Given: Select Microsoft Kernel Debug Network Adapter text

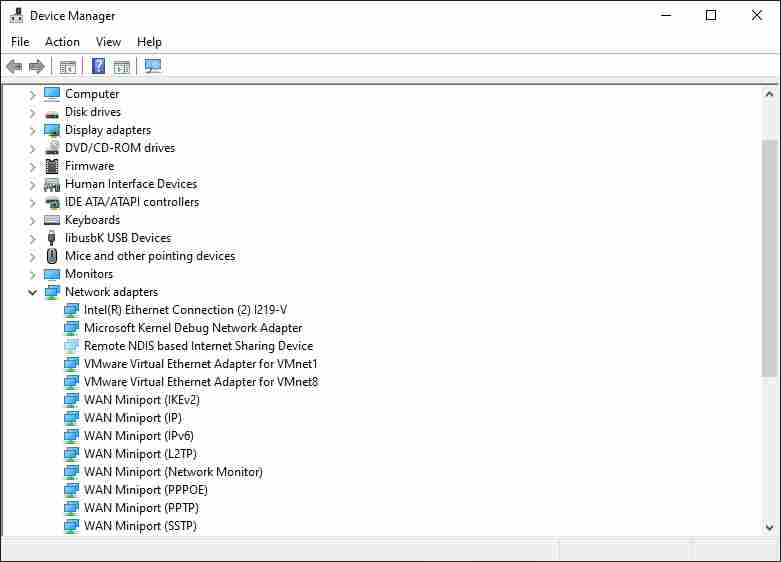Looking at the screenshot, I should [x=193, y=328].
